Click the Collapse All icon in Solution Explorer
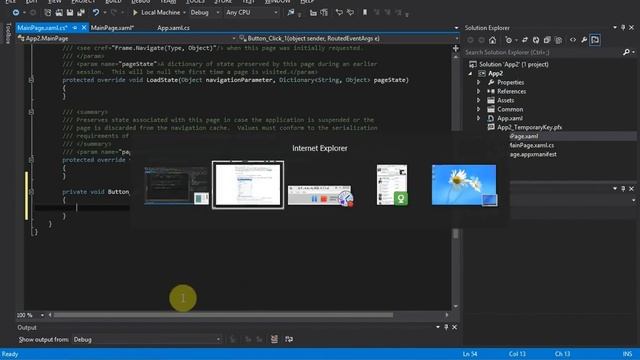The height and width of the screenshot is (360, 640). pos(547,40)
